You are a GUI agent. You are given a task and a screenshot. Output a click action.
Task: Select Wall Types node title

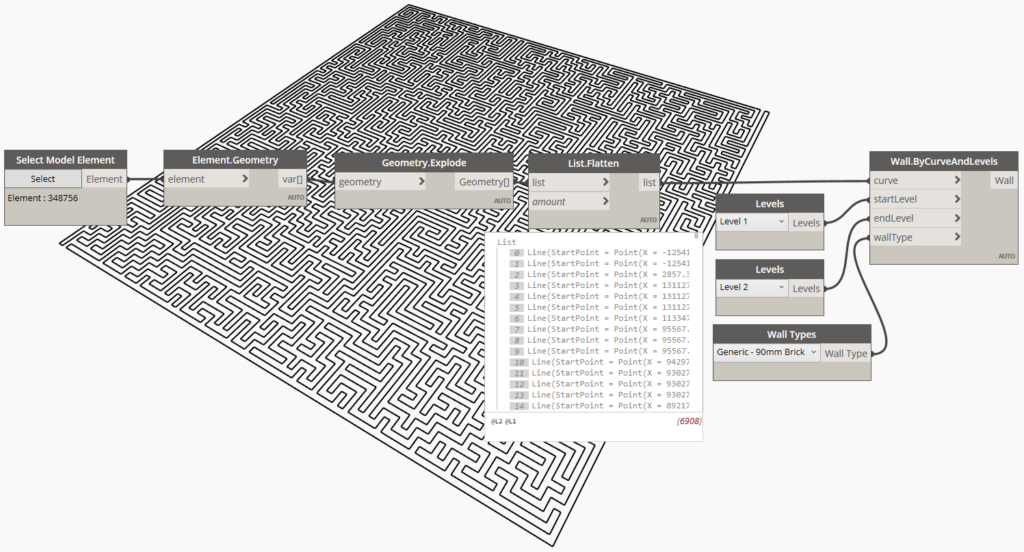[x=792, y=334]
